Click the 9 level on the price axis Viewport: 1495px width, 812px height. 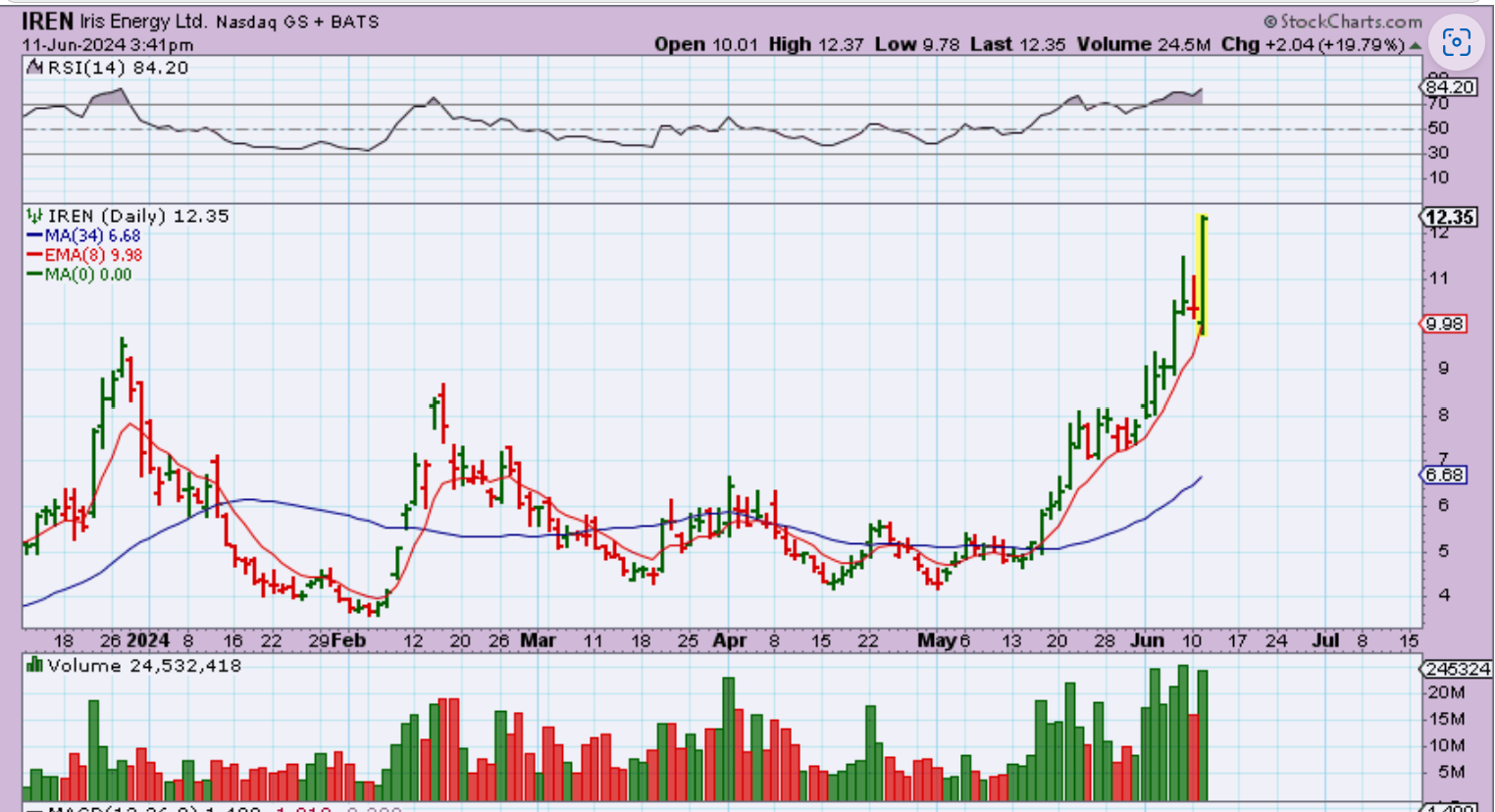point(1444,369)
